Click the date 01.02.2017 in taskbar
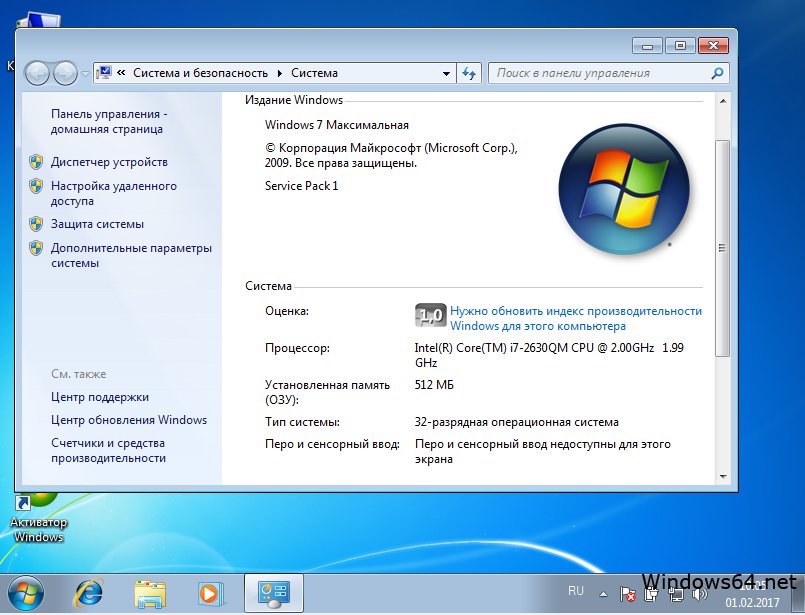Screen dimensions: 805x615 click(752, 603)
